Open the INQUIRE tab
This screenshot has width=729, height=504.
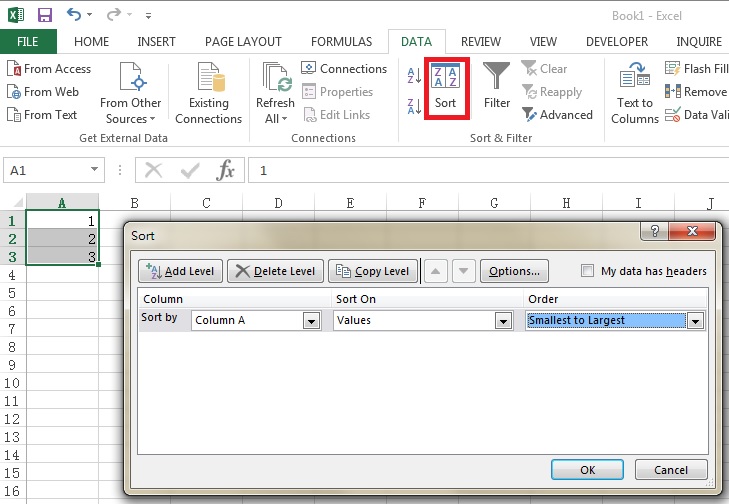(699, 42)
